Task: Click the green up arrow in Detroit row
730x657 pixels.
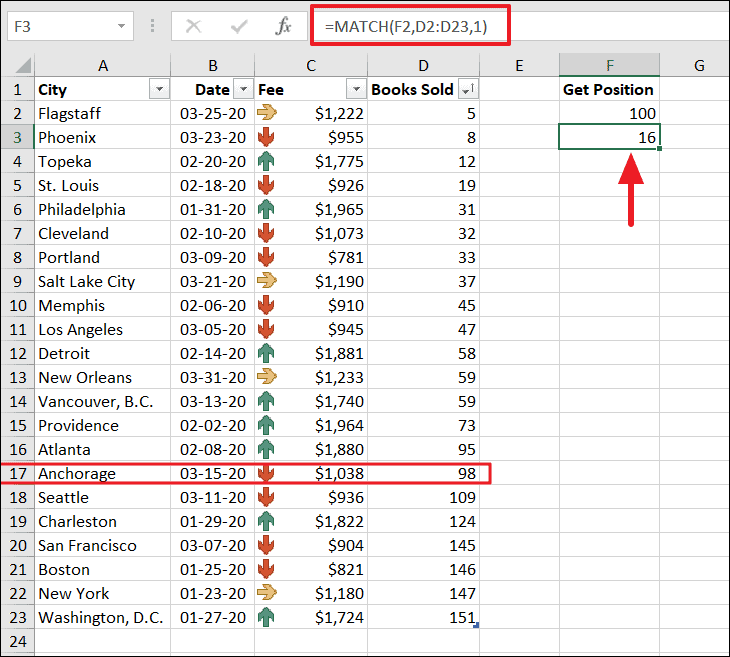Action: [266, 353]
